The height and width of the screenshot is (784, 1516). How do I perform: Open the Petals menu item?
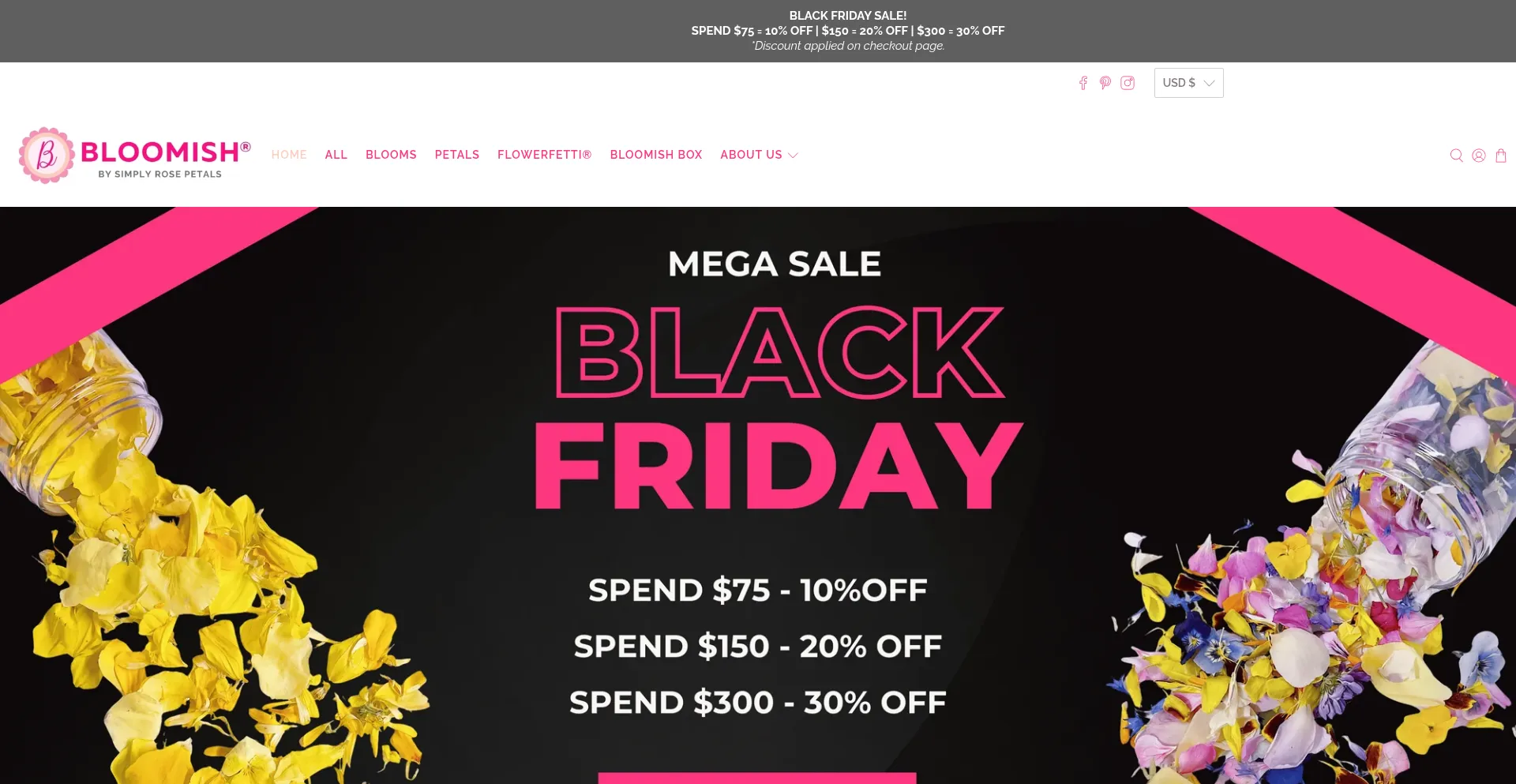tap(457, 155)
